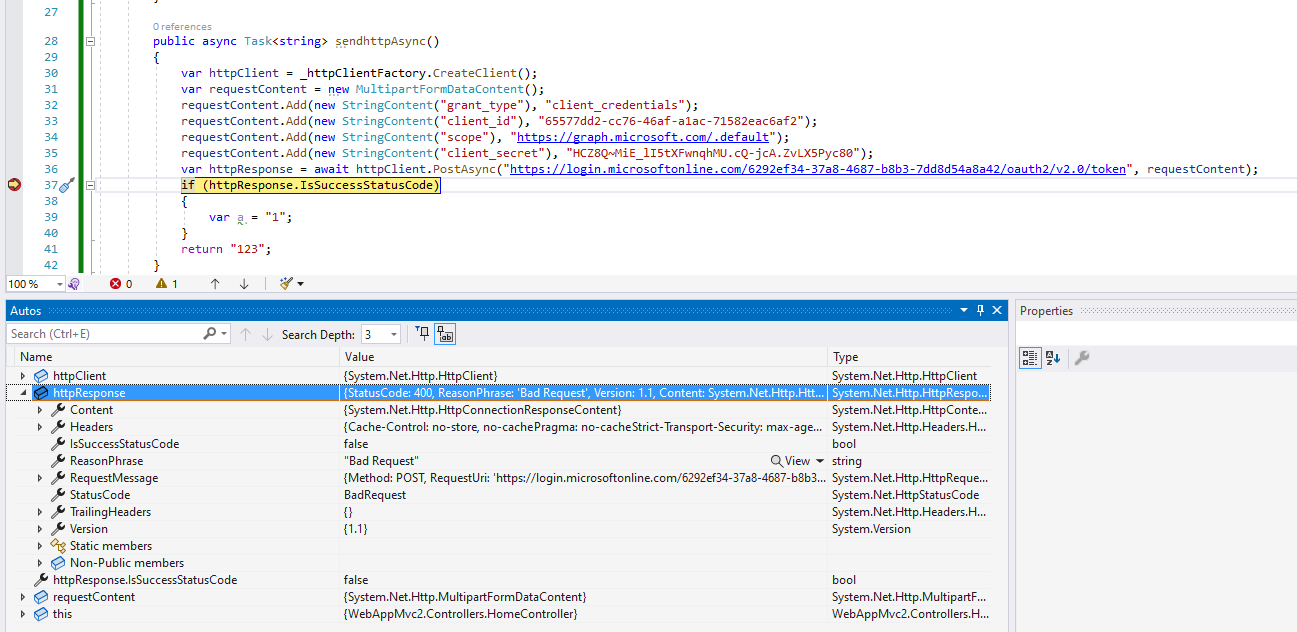1297x632 pixels.
Task: Navigate to previous issue with up arrow
Action: (215, 284)
